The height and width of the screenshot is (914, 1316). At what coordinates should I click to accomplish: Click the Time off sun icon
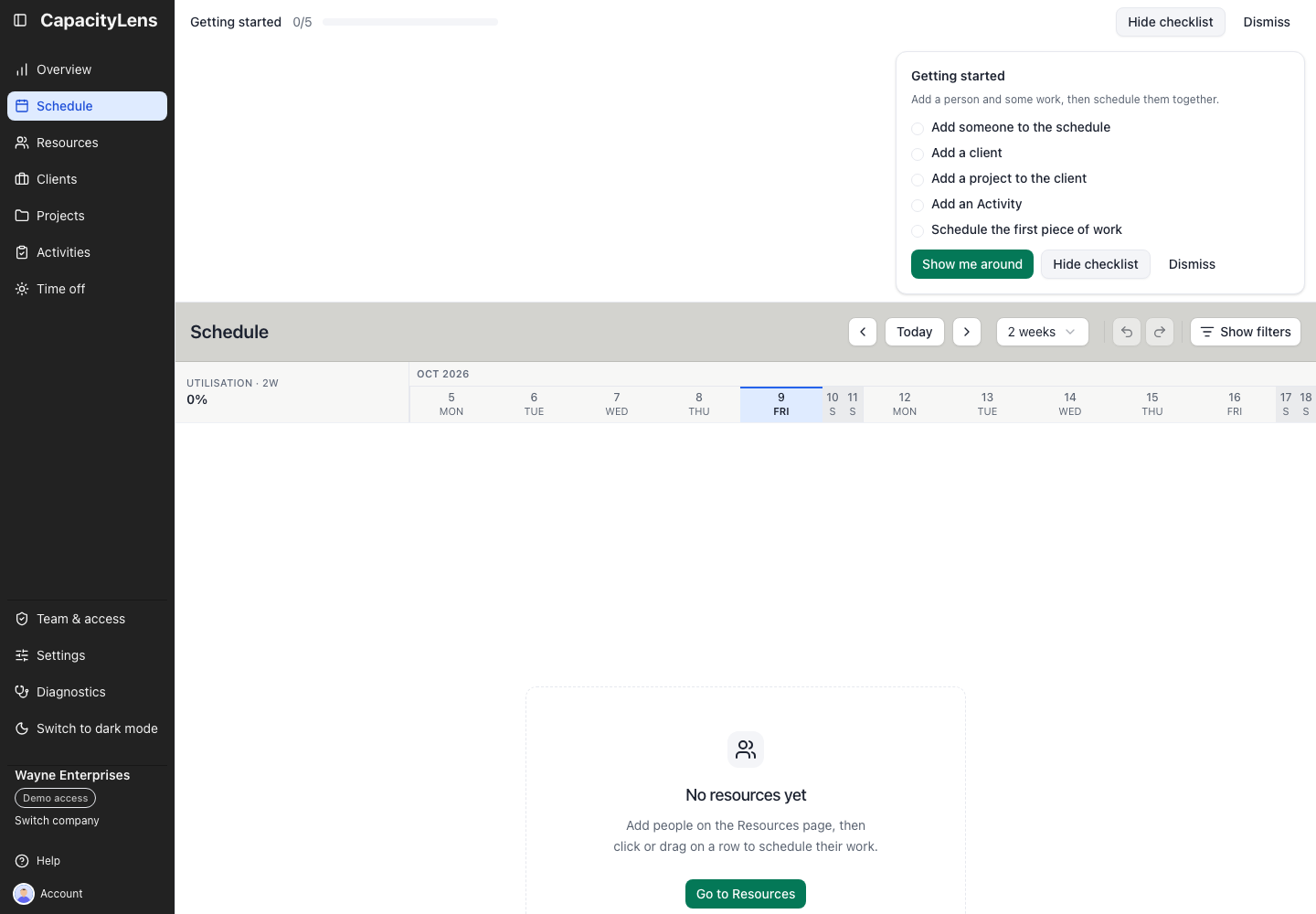tap(22, 289)
